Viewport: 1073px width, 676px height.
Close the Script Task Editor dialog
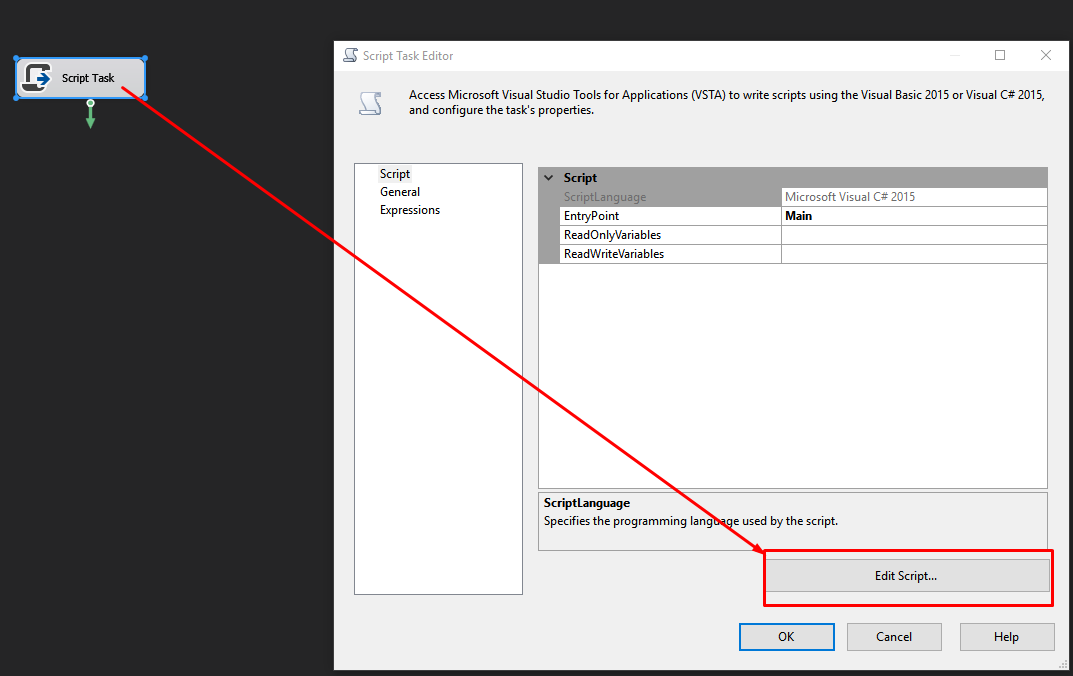(1045, 56)
